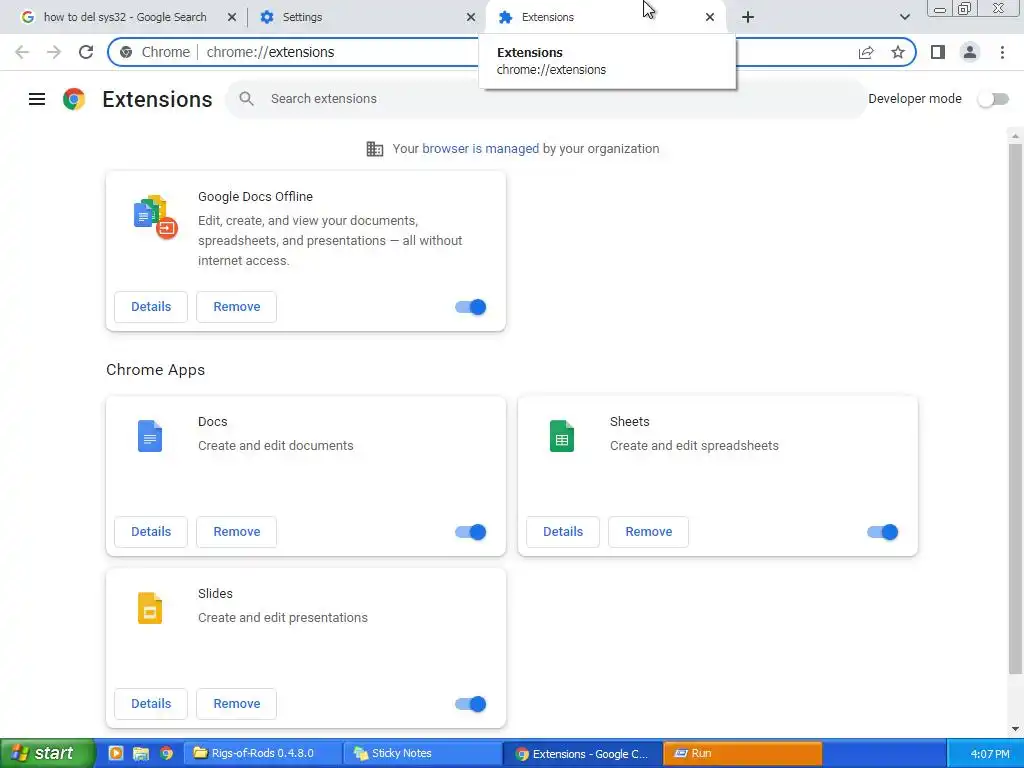Bookmark this page with the star icon
This screenshot has height=768, width=1024.
pyautogui.click(x=898, y=52)
